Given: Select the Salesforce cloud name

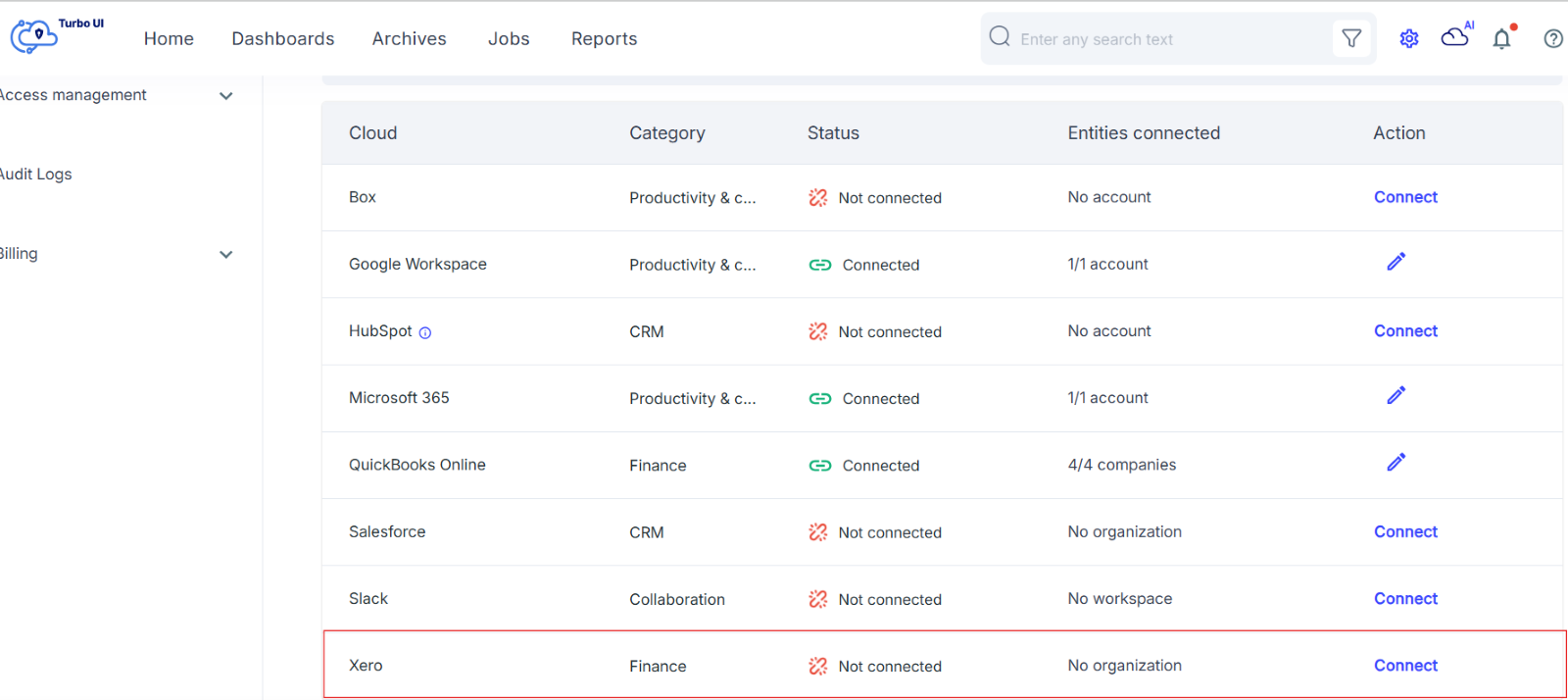Looking at the screenshot, I should point(387,531).
